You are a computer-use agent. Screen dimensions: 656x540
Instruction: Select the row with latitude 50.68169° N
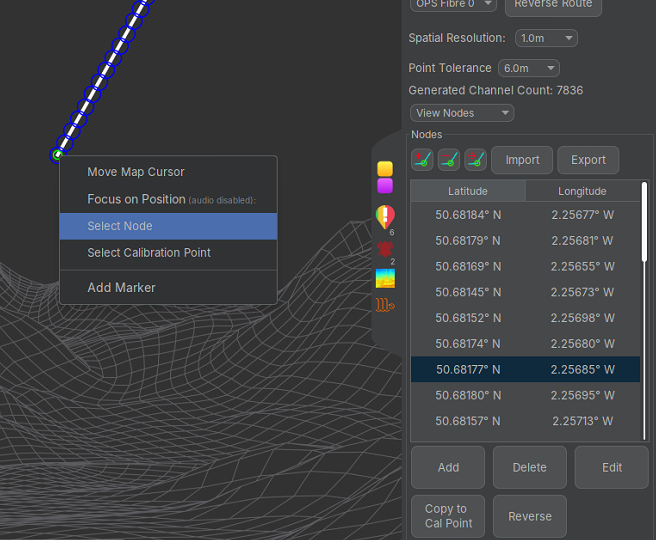point(525,266)
